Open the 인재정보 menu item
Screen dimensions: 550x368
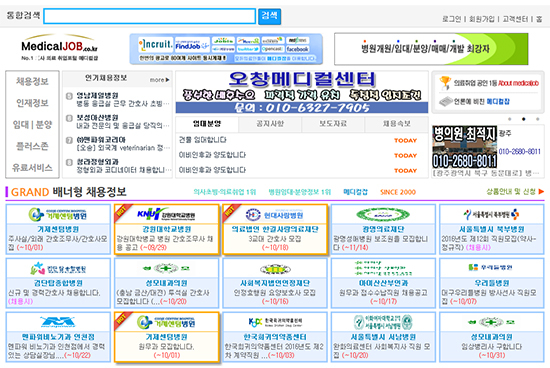pyautogui.click(x=32, y=103)
